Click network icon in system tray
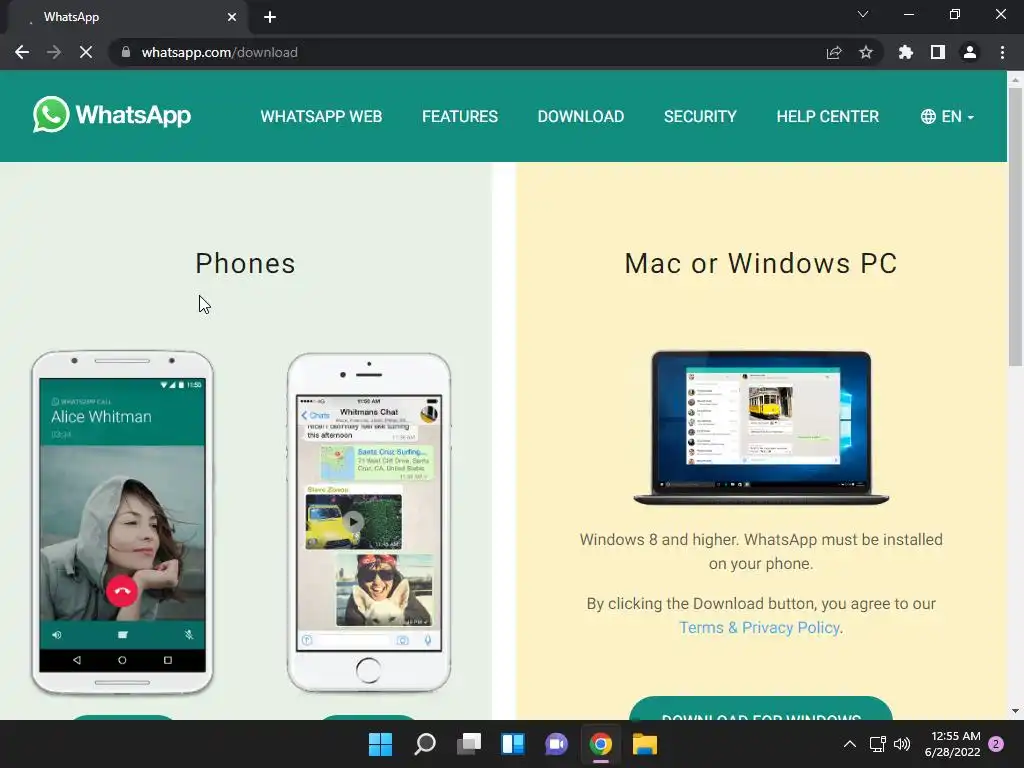1024x768 pixels. click(x=877, y=744)
